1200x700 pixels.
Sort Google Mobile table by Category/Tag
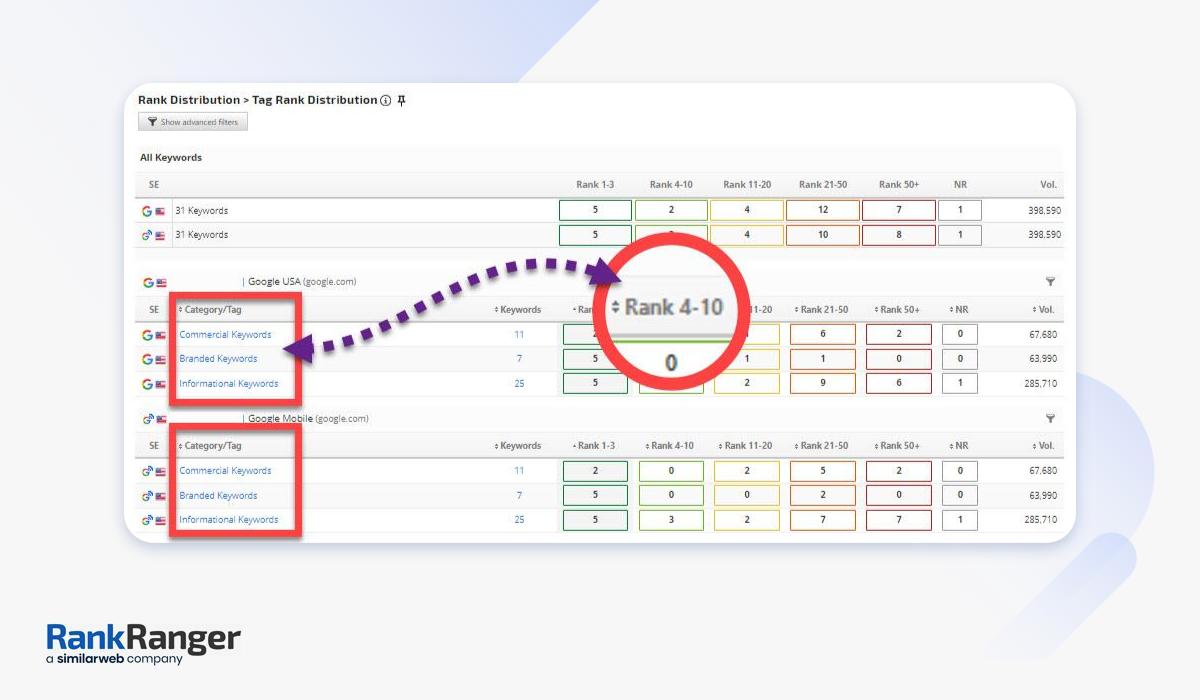(210, 446)
